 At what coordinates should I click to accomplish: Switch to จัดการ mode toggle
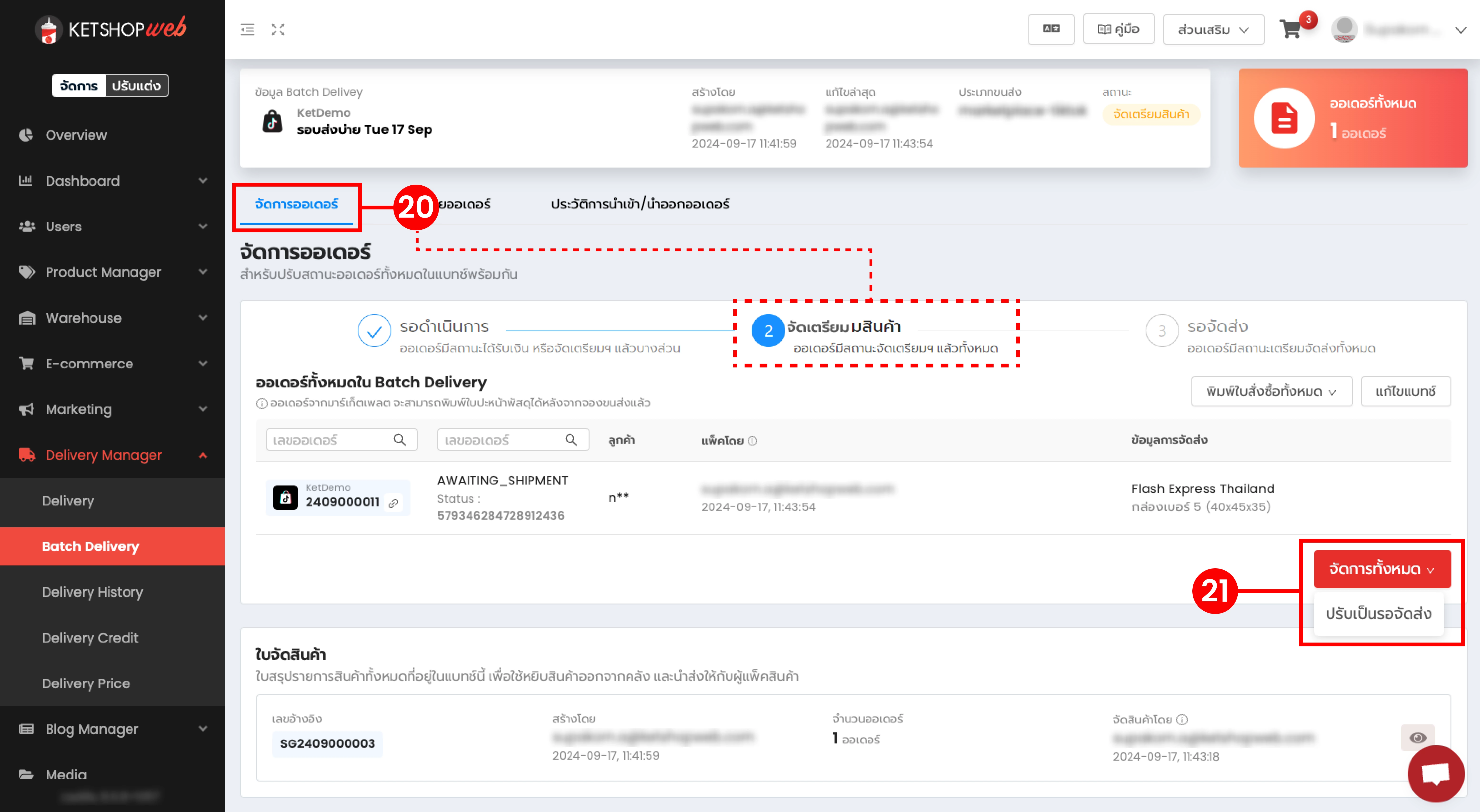click(79, 86)
